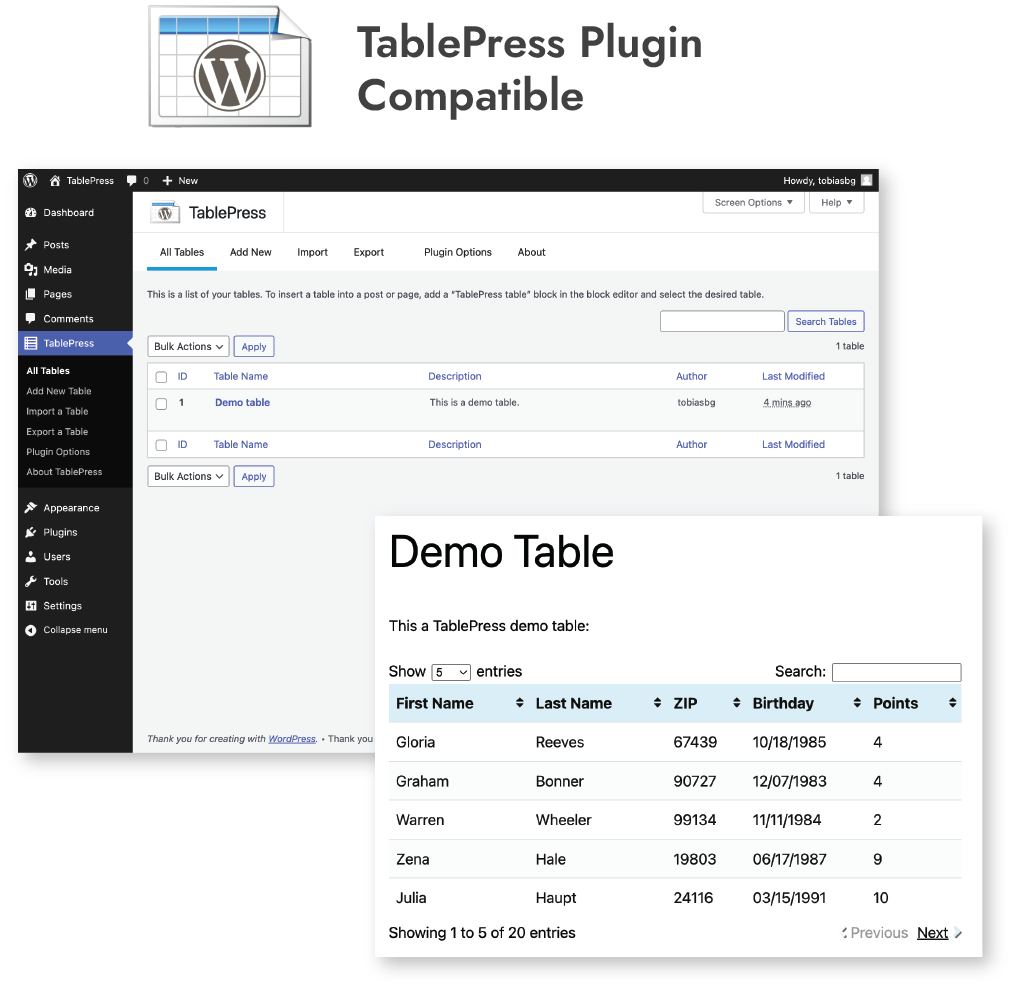Viewport: 1014px width, 989px height.
Task: Click the Tools wrench icon
Action: (30, 581)
